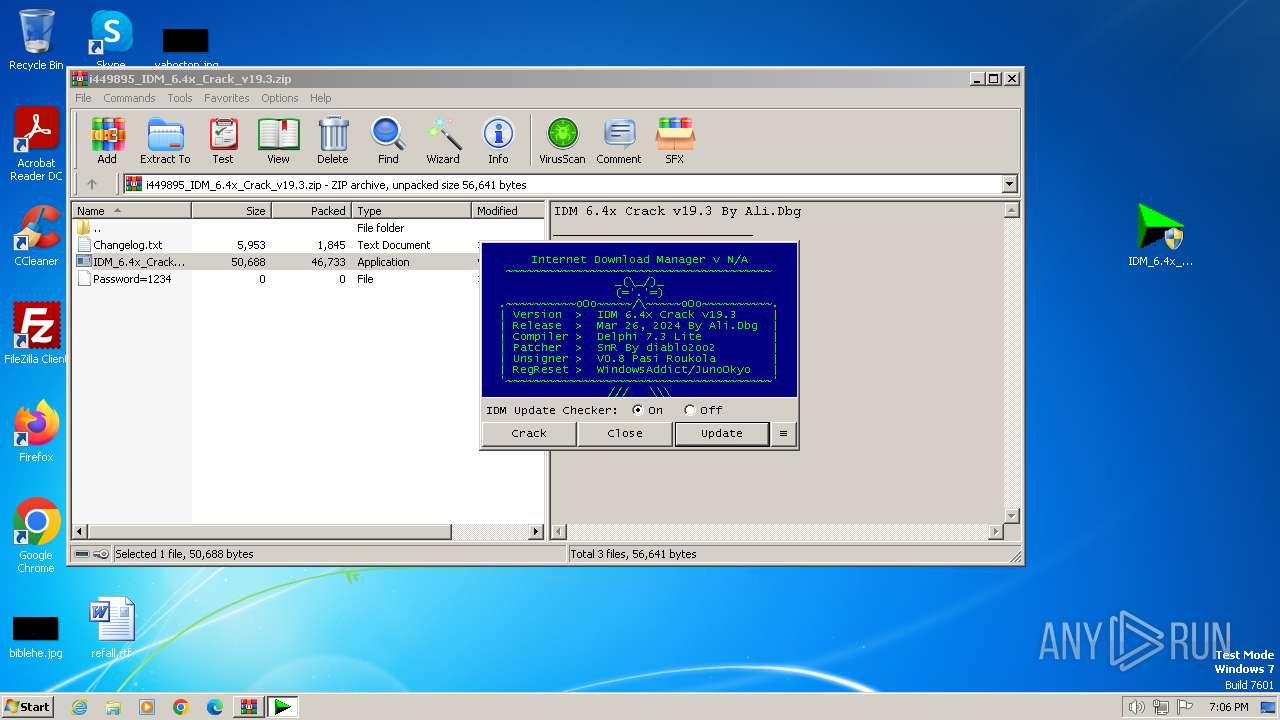This screenshot has height=720, width=1280.
Task: Click the clock showing 7:06 PM
Action: pos(1228,707)
